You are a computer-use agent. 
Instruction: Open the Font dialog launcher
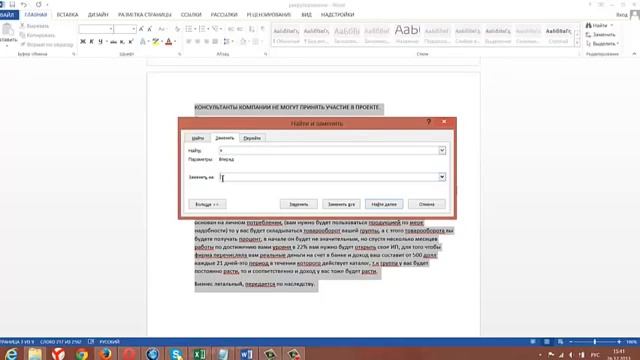(180, 54)
